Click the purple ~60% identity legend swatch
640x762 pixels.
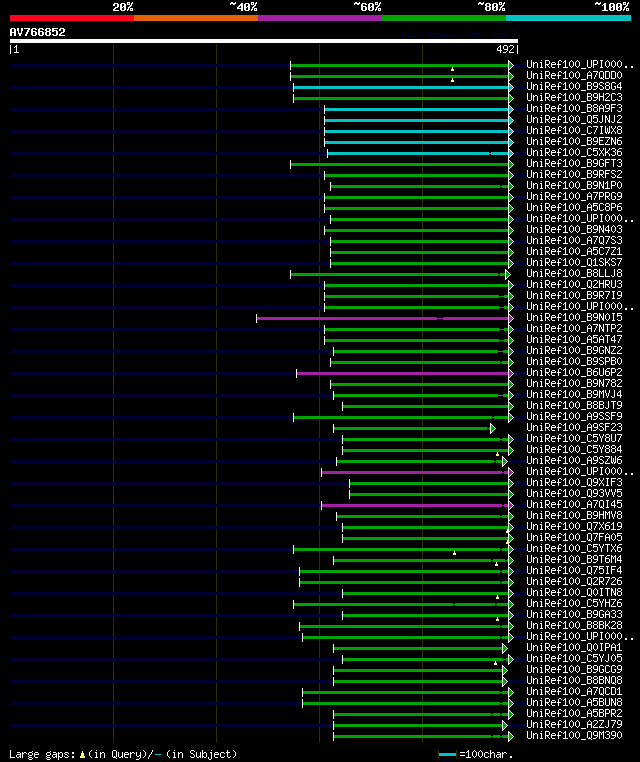320,18
